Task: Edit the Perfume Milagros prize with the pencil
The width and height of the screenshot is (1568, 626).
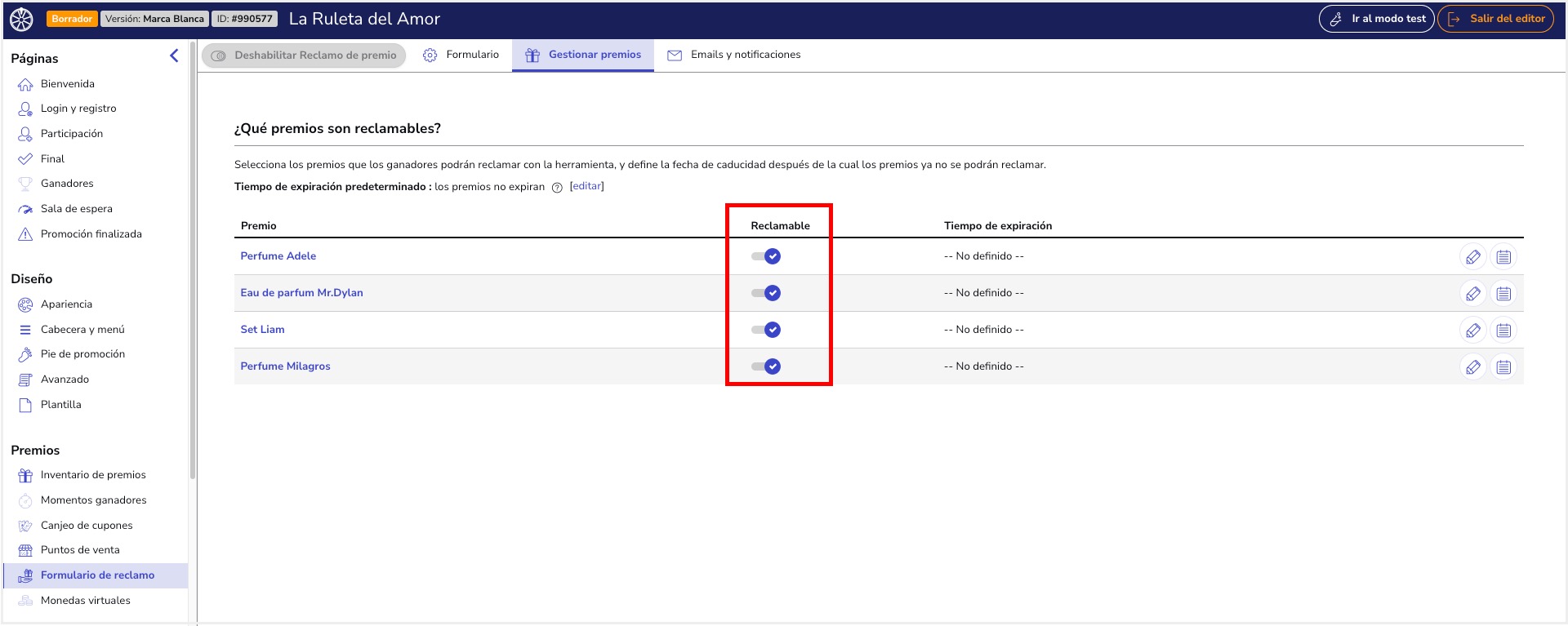Action: (1472, 367)
